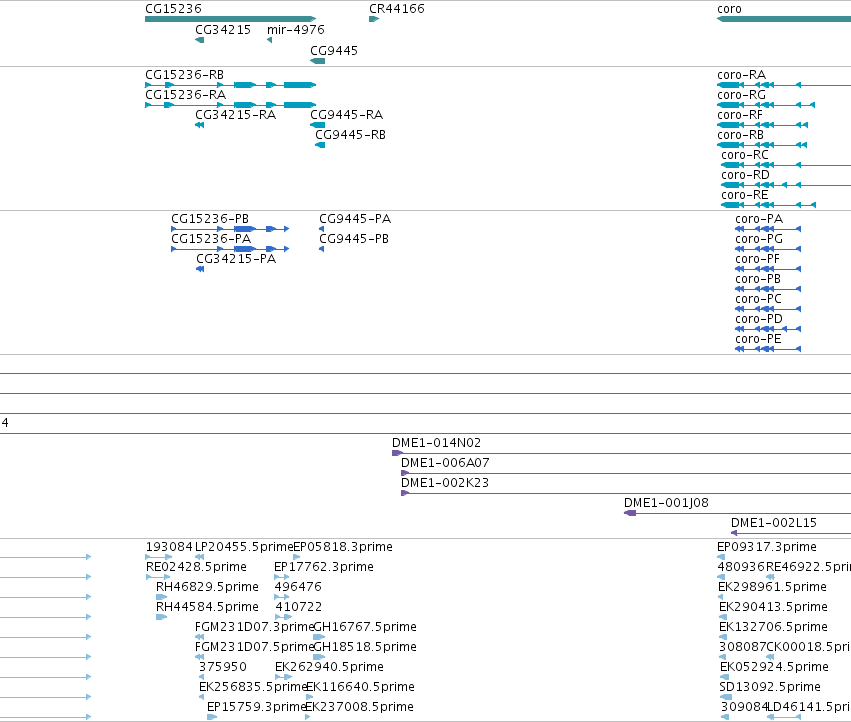Screen dimensions: 851x722
Task: Select CDS feature CG9445-PB
Action: click(321, 249)
